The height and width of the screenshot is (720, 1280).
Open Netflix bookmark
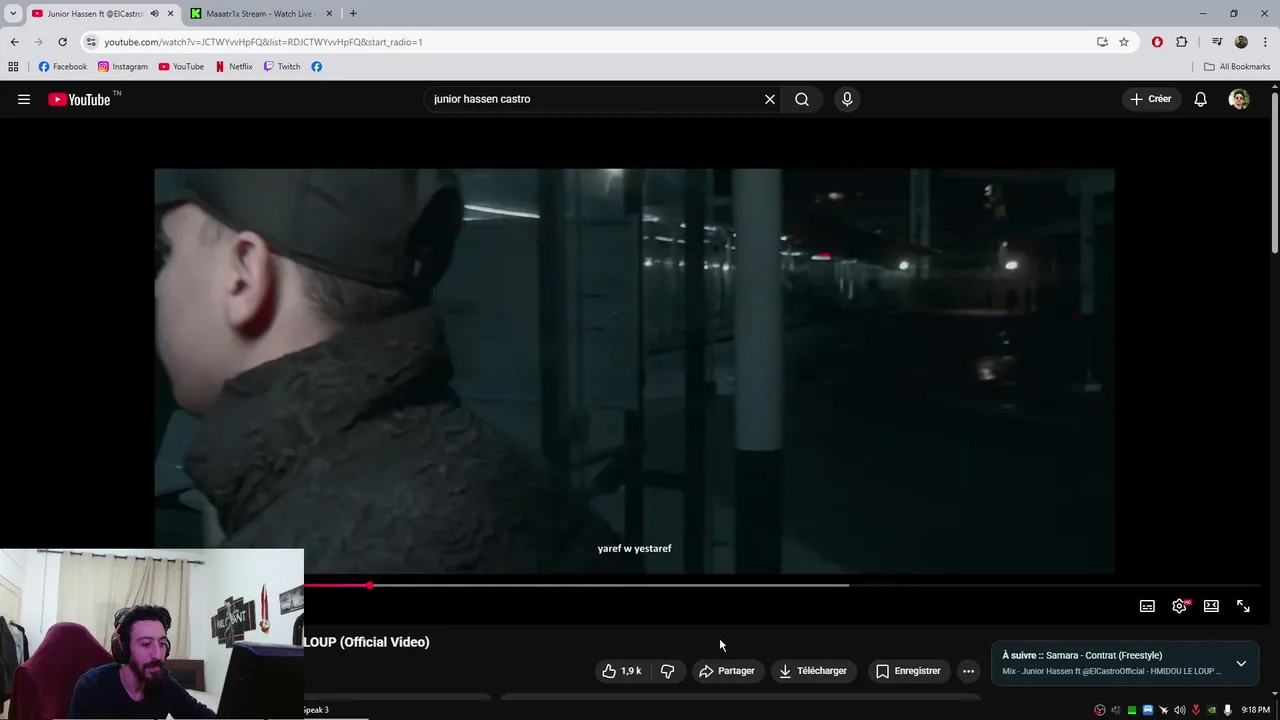click(x=234, y=67)
